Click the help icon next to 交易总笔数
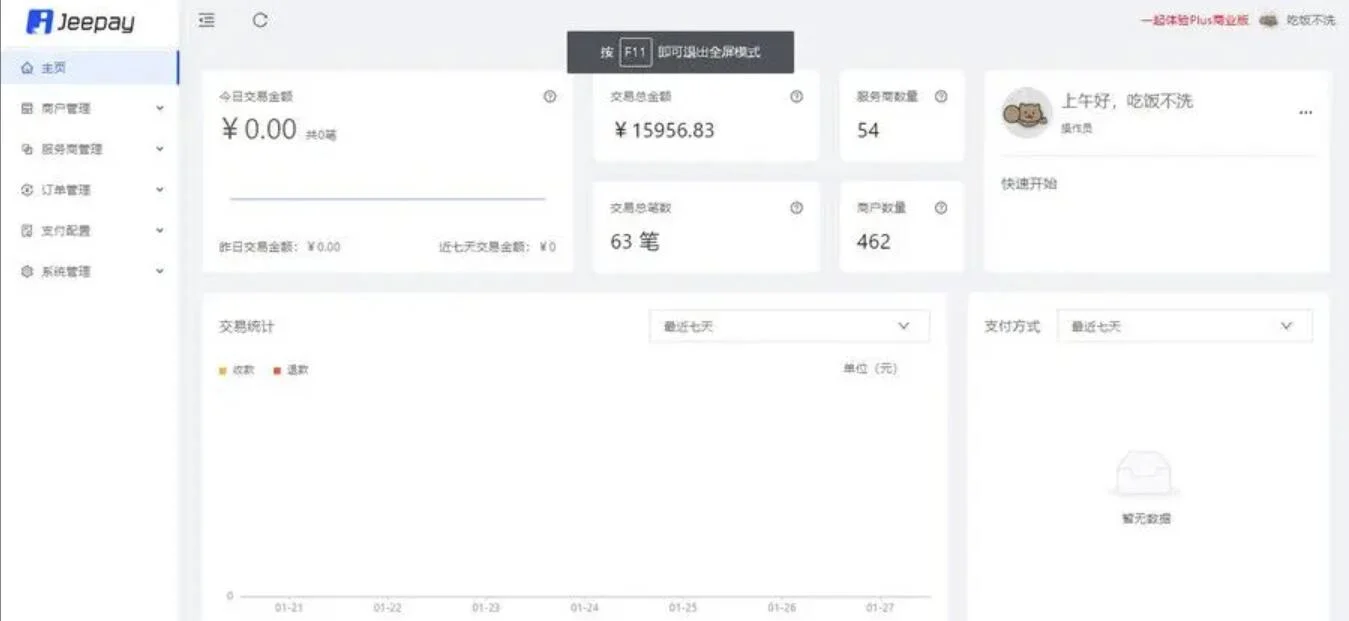This screenshot has width=1349, height=621. (x=796, y=208)
